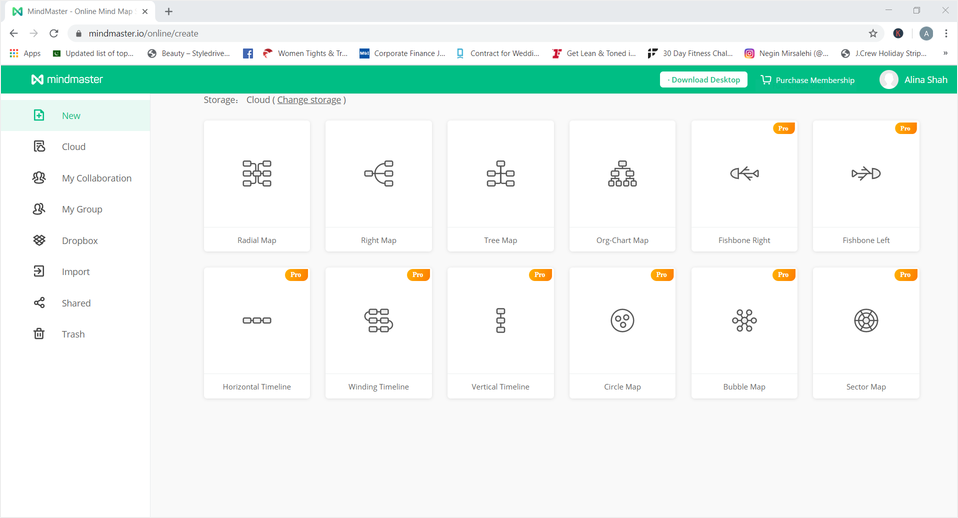Click the Dropbox sidebar item

pos(79,241)
